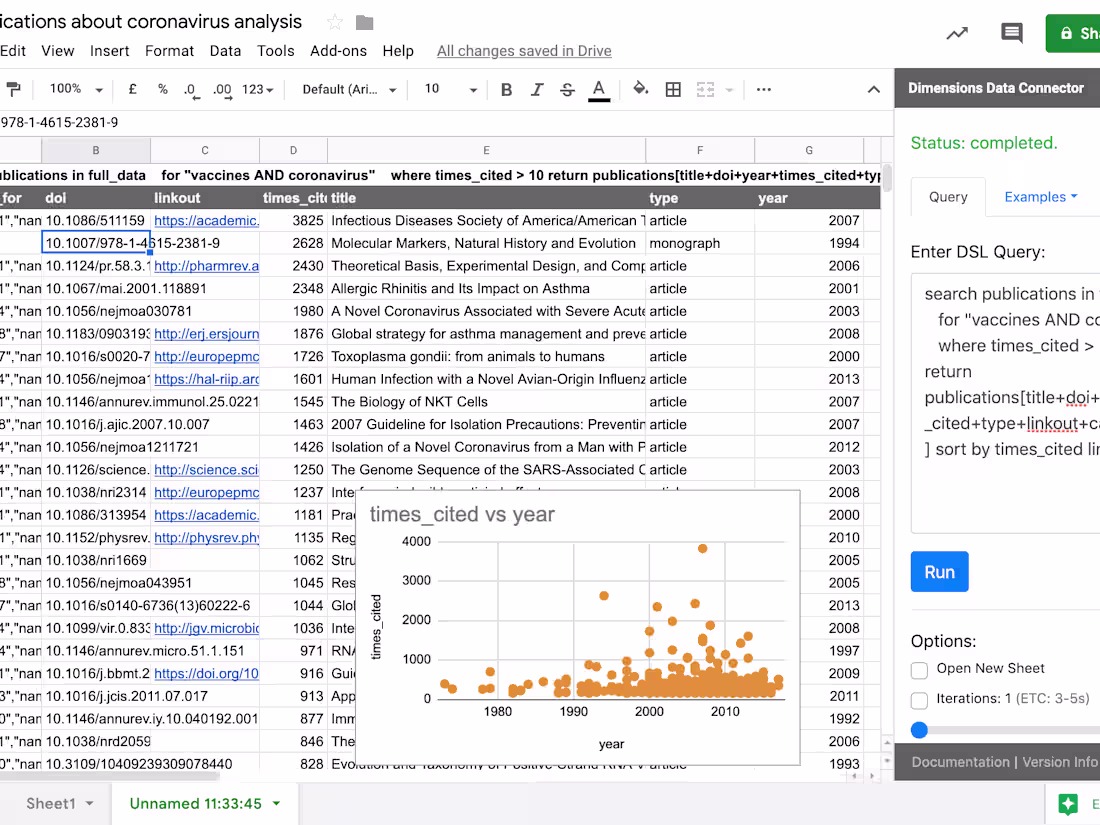Toggle italic formatting

click(x=537, y=89)
